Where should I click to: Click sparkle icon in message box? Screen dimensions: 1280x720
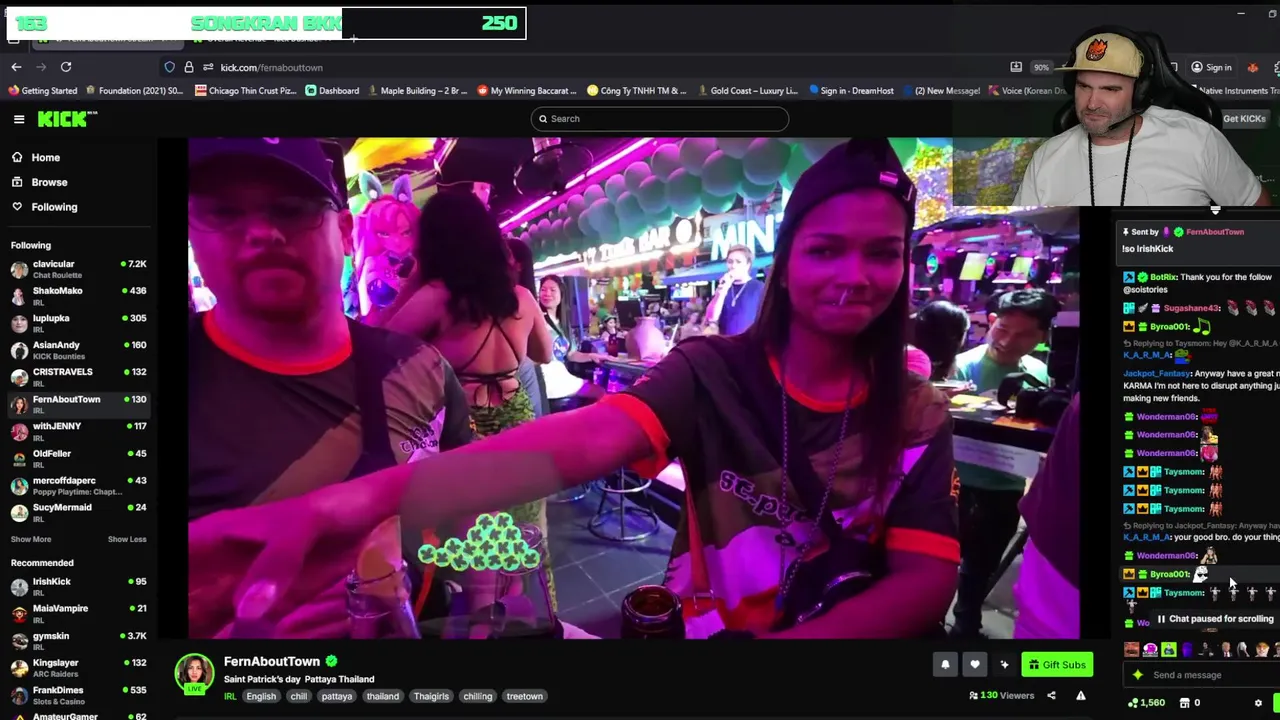click(1138, 675)
